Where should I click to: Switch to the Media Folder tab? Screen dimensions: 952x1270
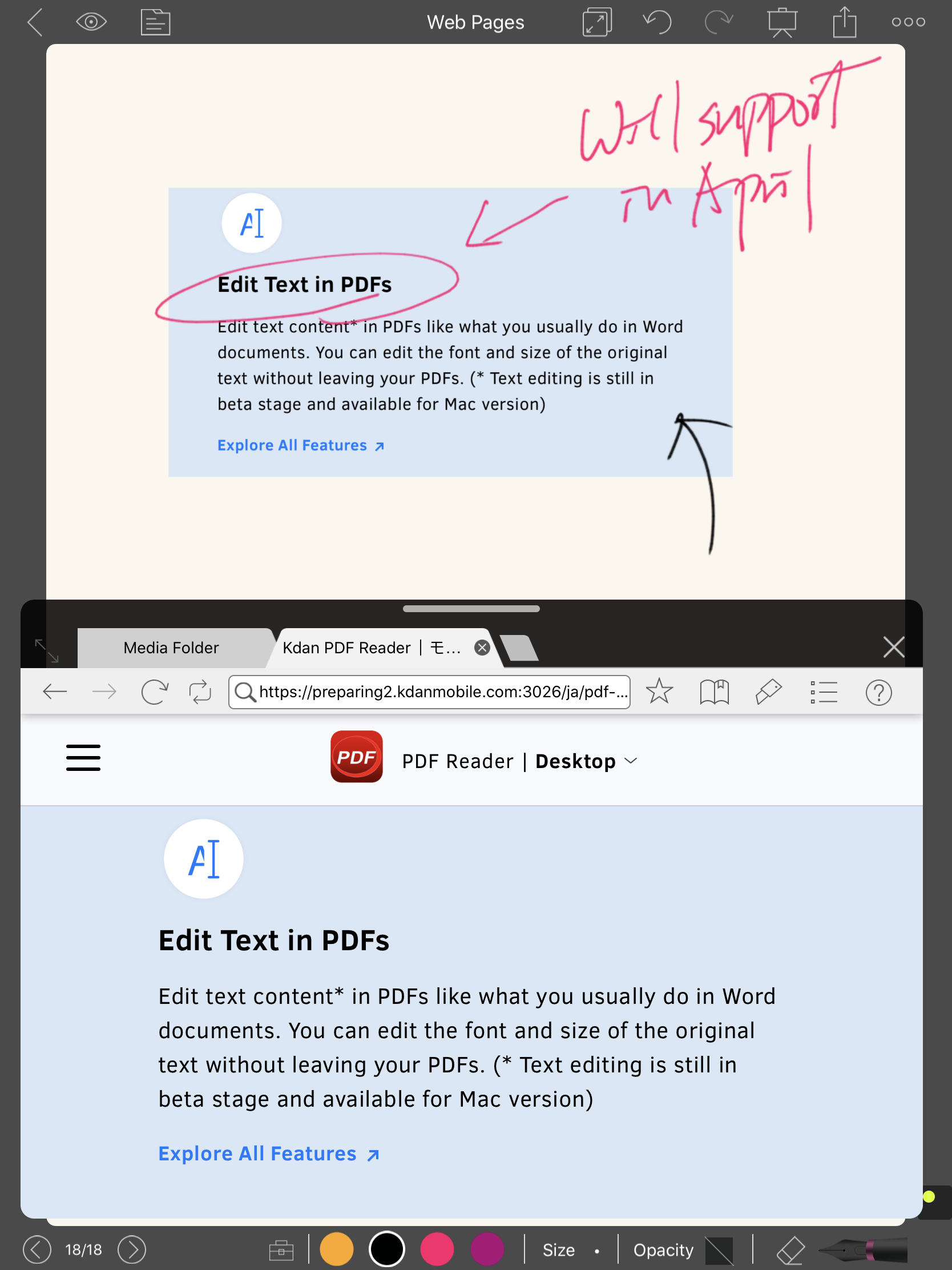click(x=172, y=648)
